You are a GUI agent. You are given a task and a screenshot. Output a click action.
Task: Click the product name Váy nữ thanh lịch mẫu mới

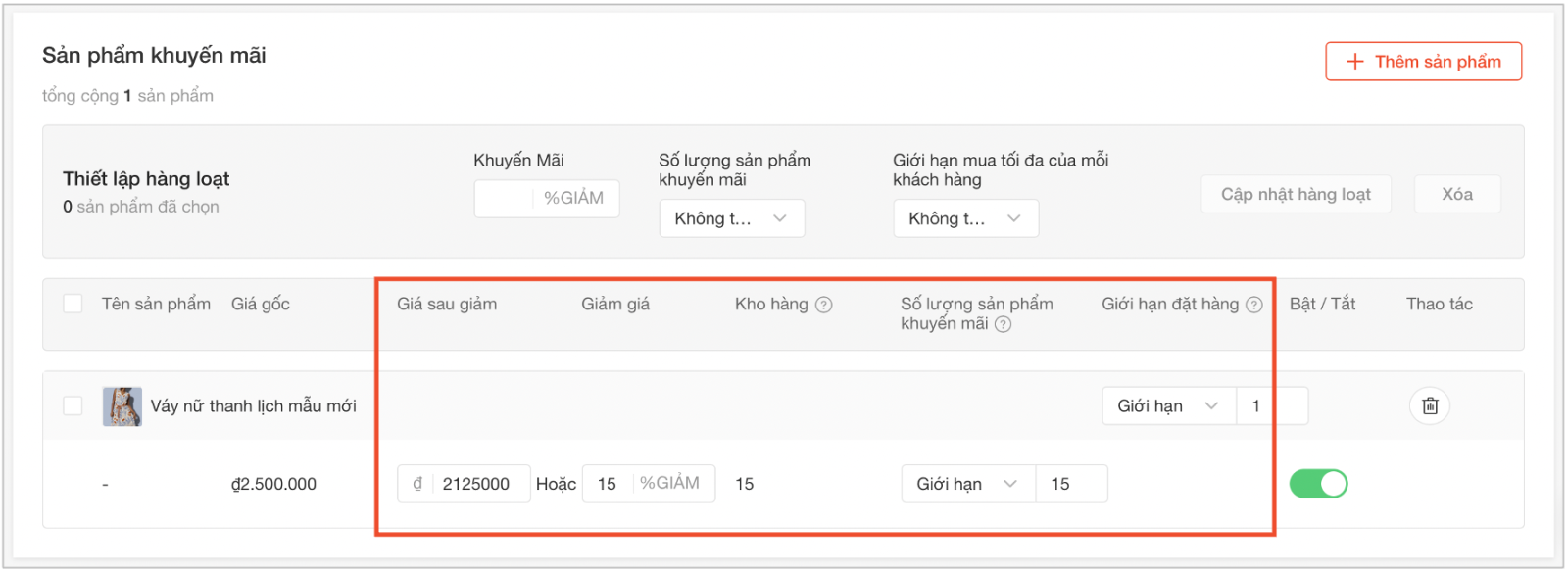(x=254, y=405)
